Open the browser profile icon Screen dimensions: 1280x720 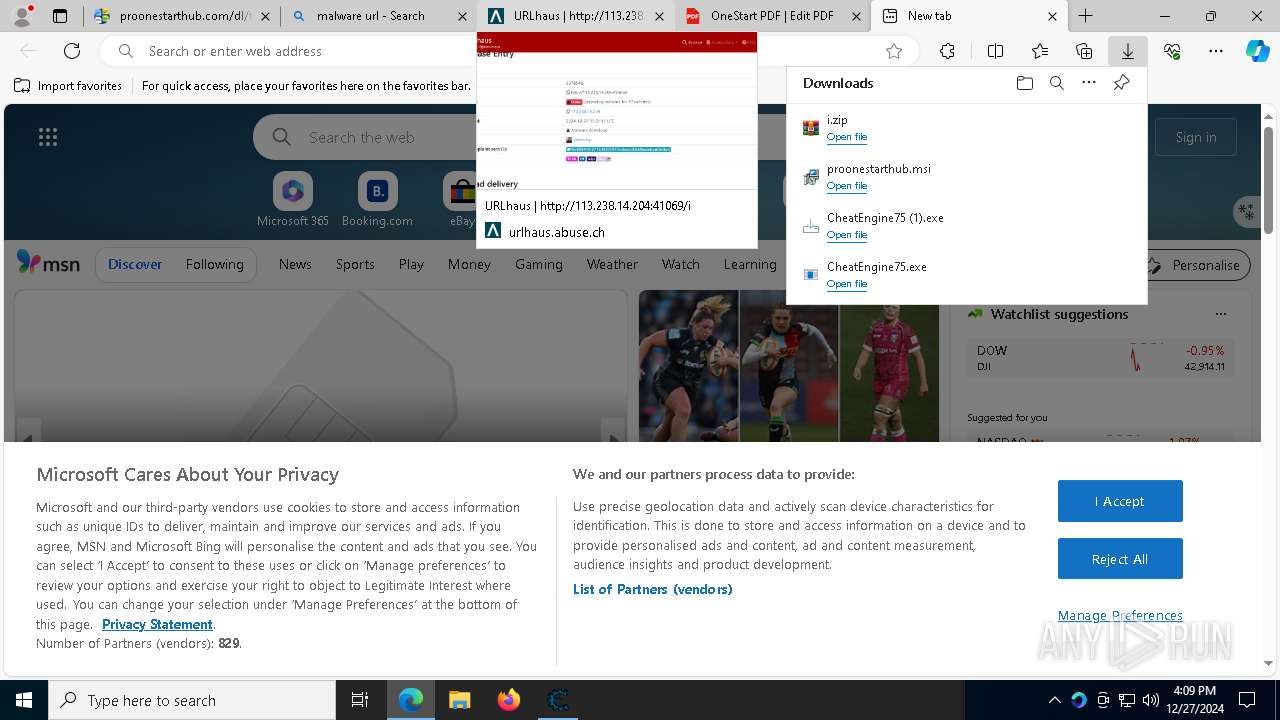[x=22, y=16]
